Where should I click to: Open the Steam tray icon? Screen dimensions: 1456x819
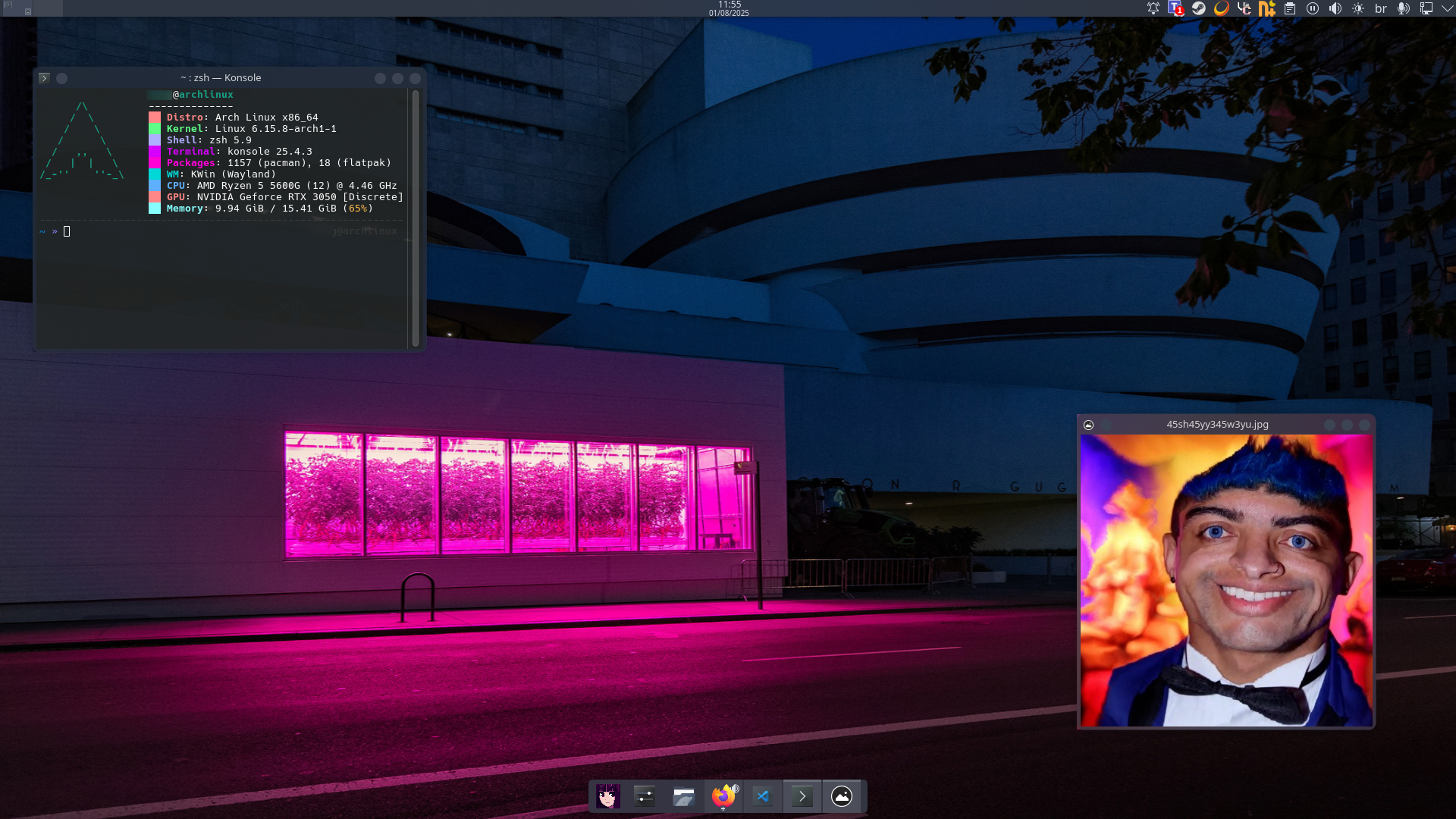[x=1198, y=8]
